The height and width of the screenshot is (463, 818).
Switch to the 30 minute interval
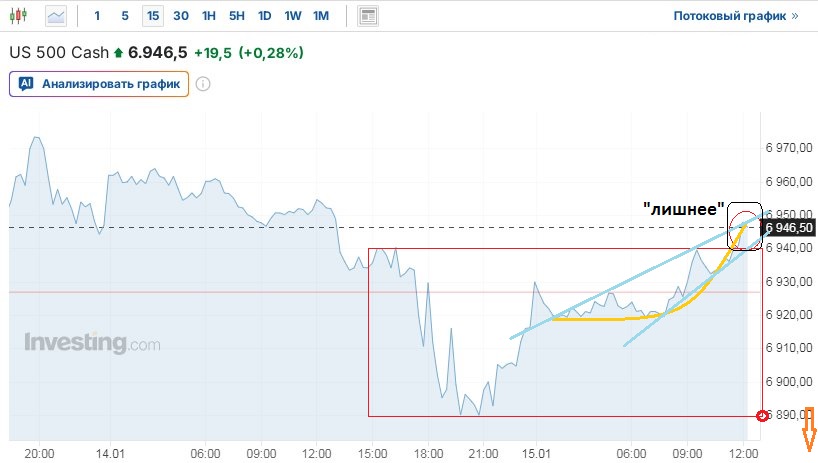click(x=180, y=16)
